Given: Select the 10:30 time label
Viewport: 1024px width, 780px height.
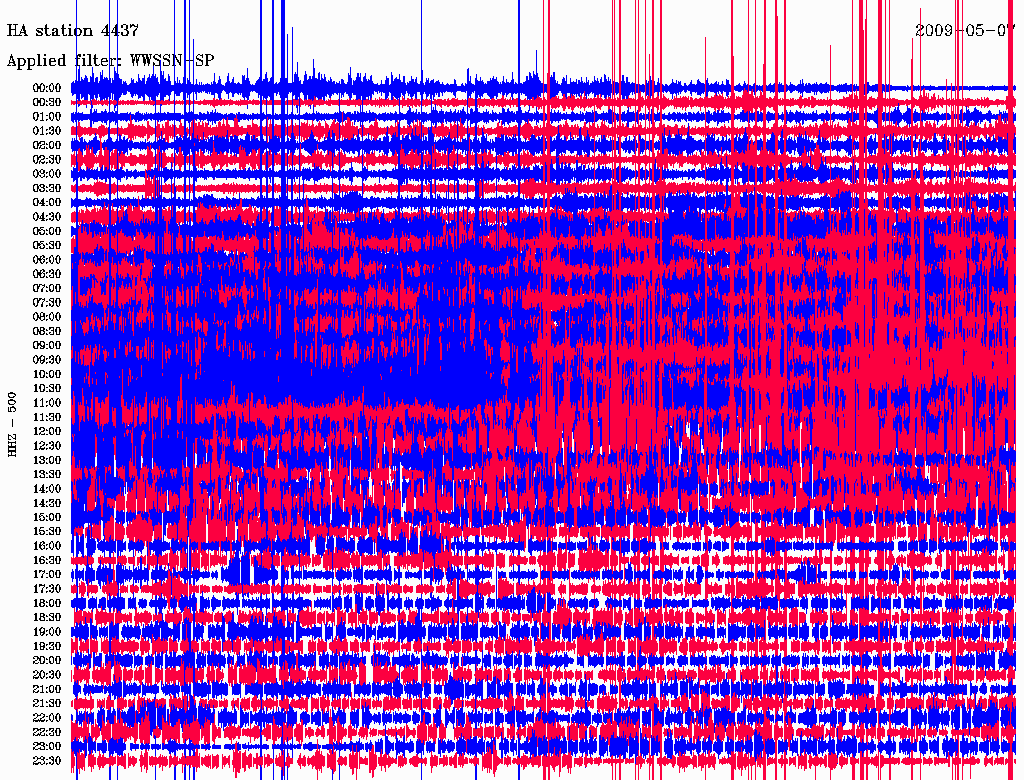Looking at the screenshot, I should click(47, 388).
